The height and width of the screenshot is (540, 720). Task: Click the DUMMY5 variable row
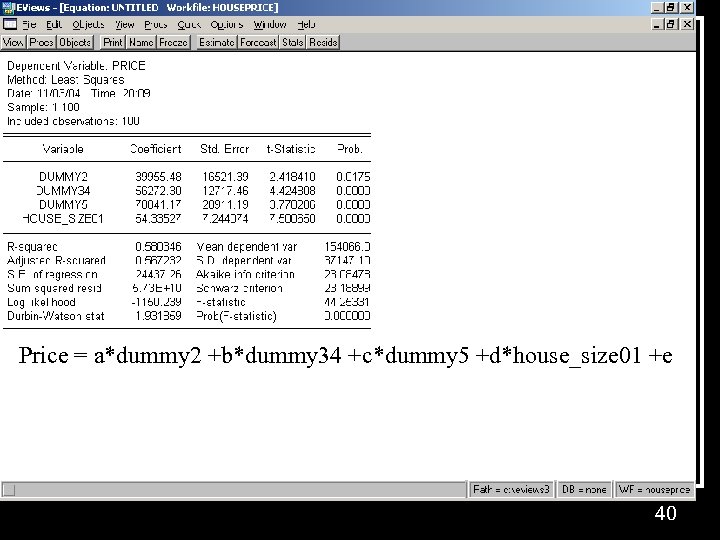tap(186, 205)
